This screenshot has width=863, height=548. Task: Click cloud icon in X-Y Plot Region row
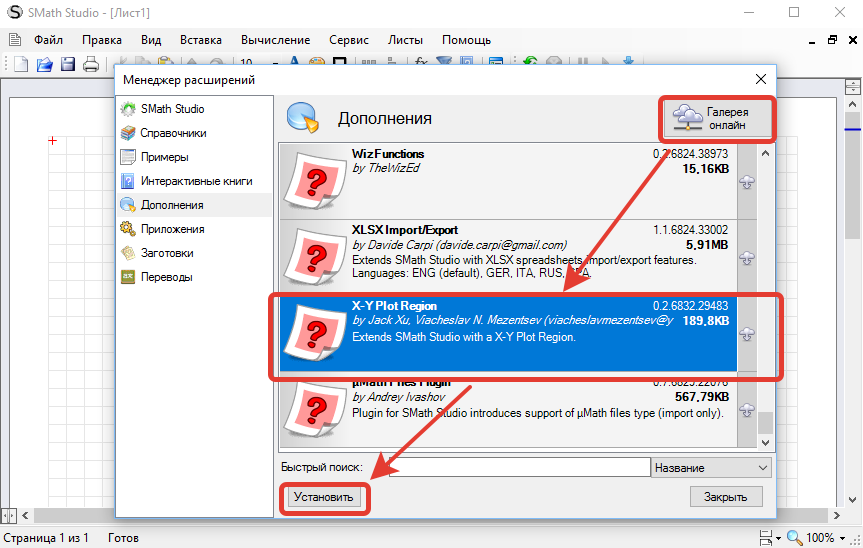746,334
